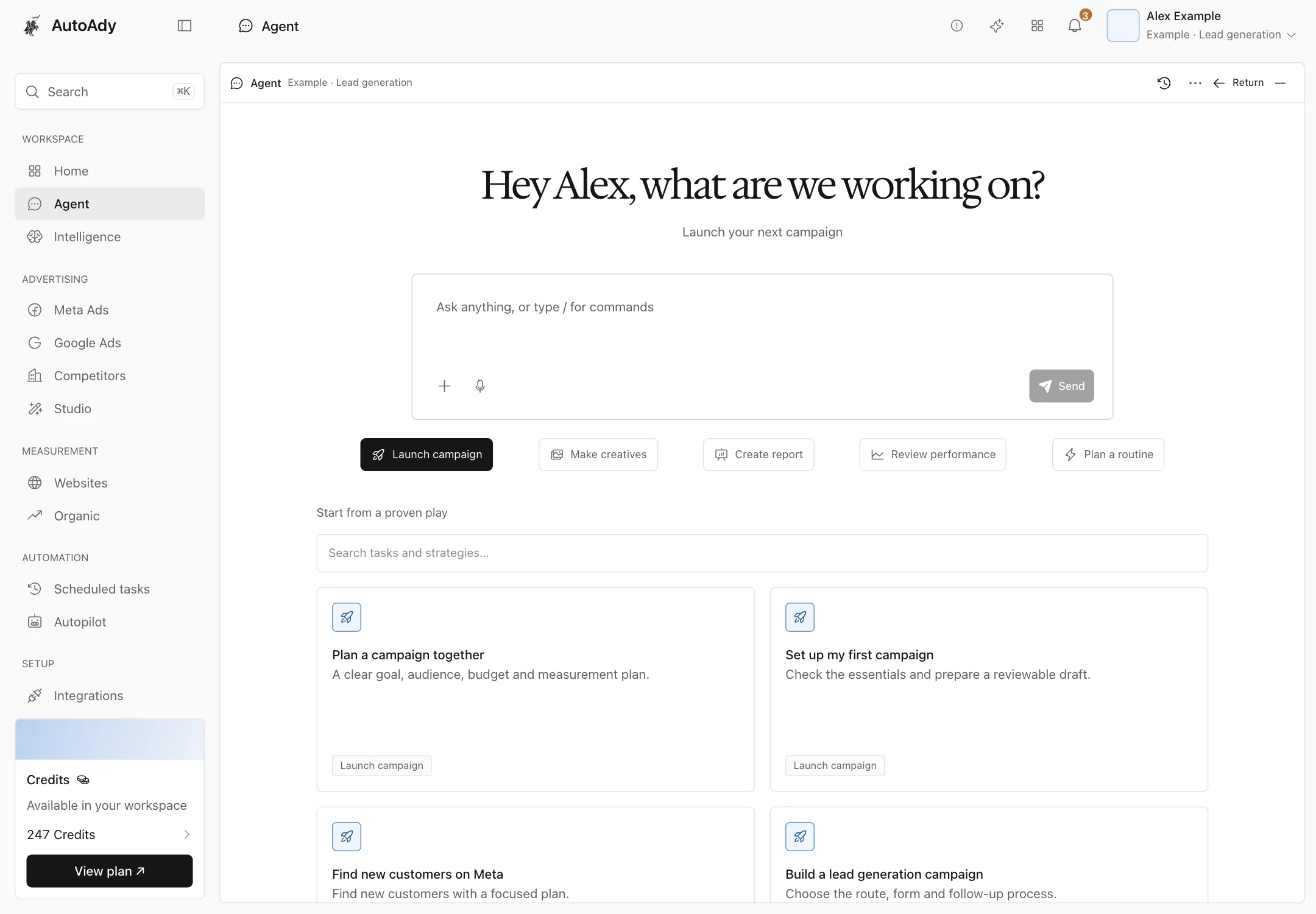Go to Home in sidebar
The image size is (1316, 914).
pyautogui.click(x=110, y=171)
